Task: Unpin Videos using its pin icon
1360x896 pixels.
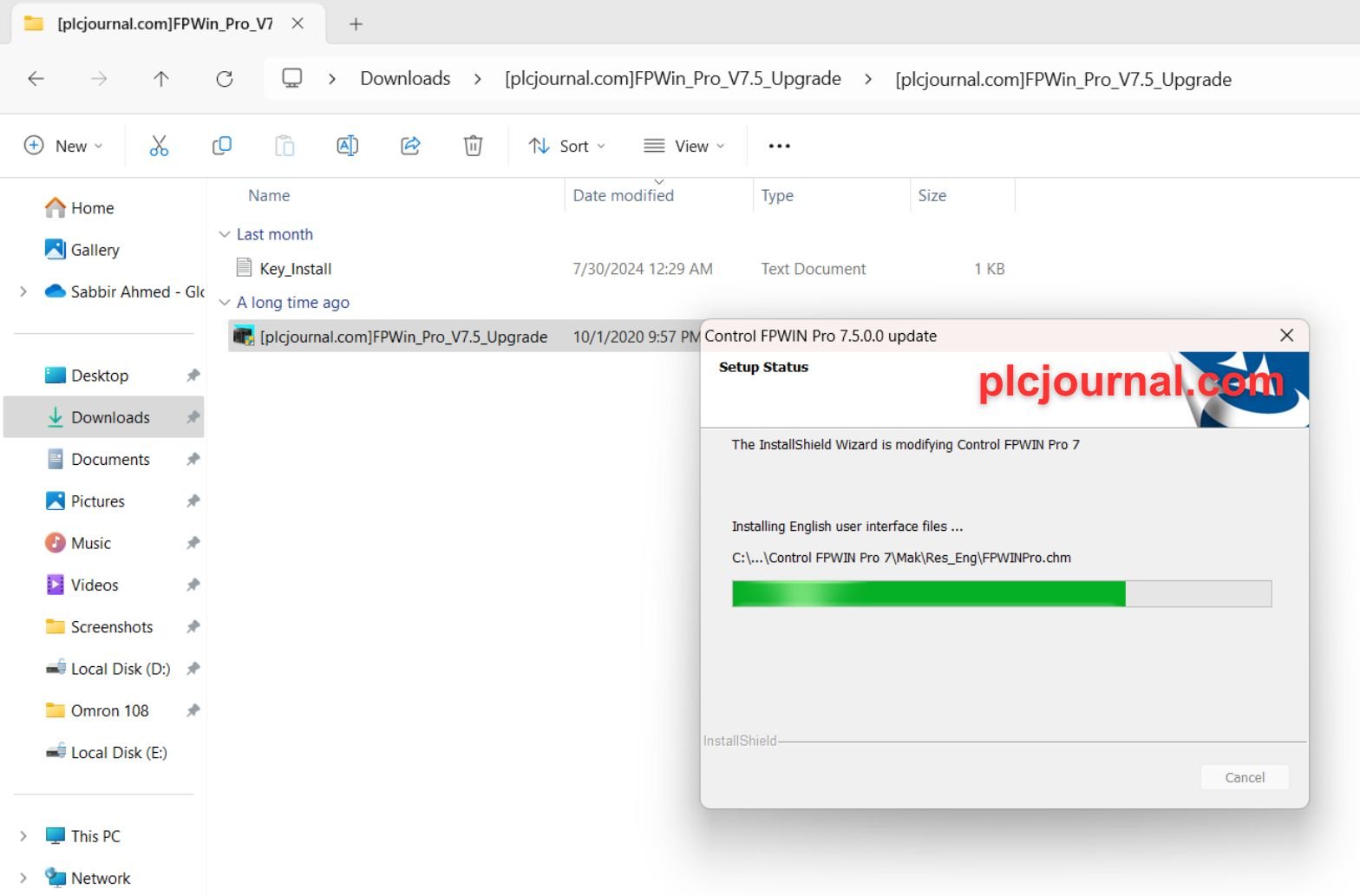Action: 193,585
